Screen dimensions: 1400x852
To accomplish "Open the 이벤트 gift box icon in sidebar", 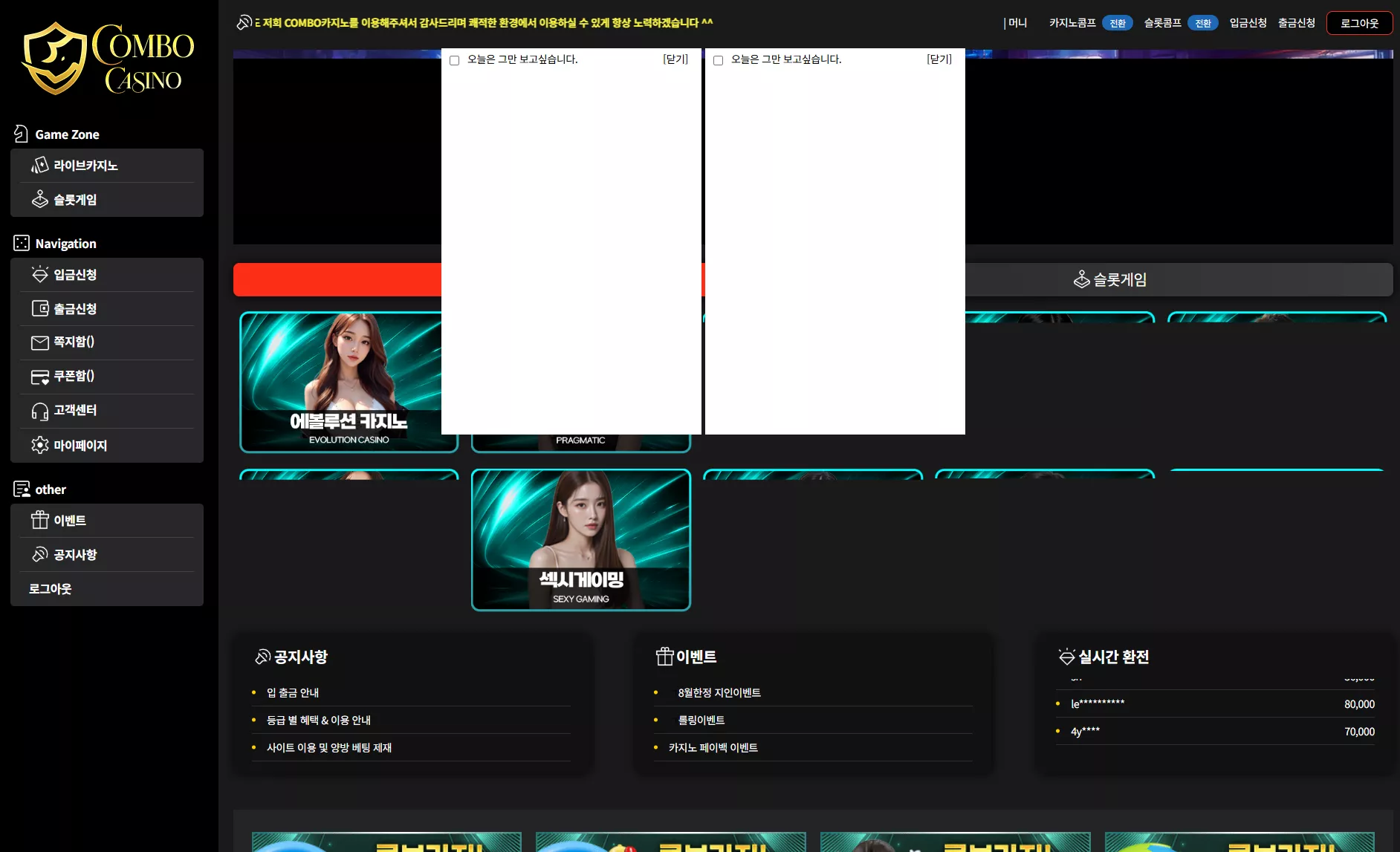I will [x=40, y=520].
